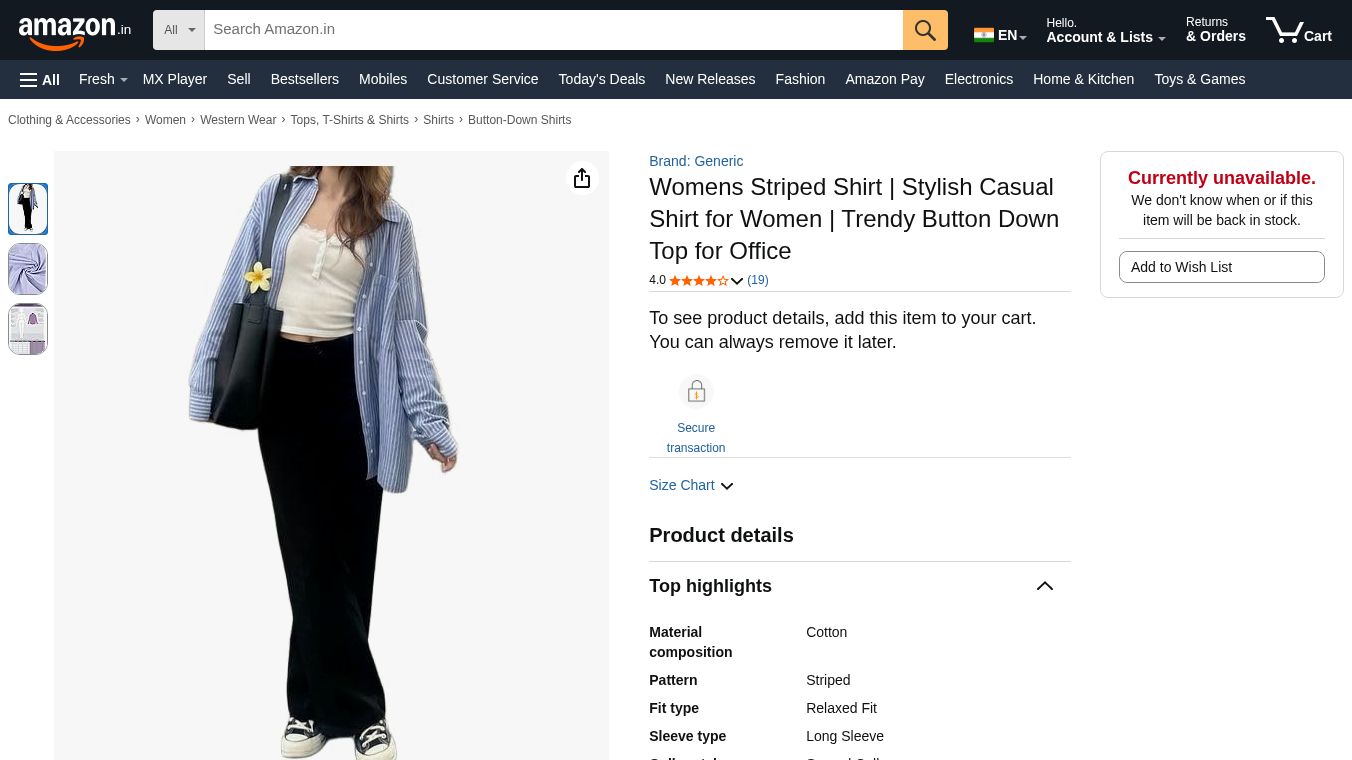Viewport: 1352px width, 760px height.
Task: Select the second product thumbnail image
Action: pos(28,269)
